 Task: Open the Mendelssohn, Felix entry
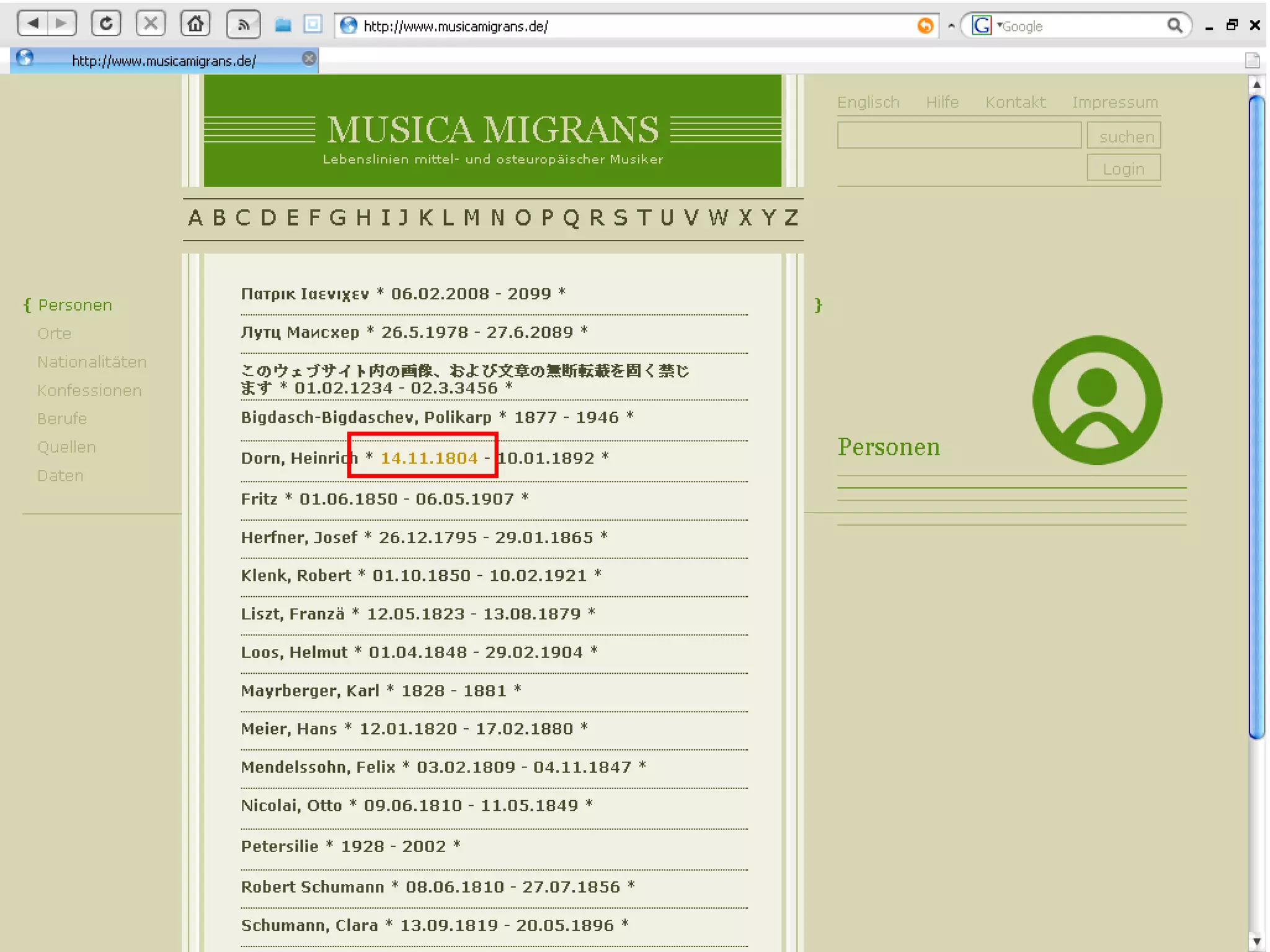[317, 767]
